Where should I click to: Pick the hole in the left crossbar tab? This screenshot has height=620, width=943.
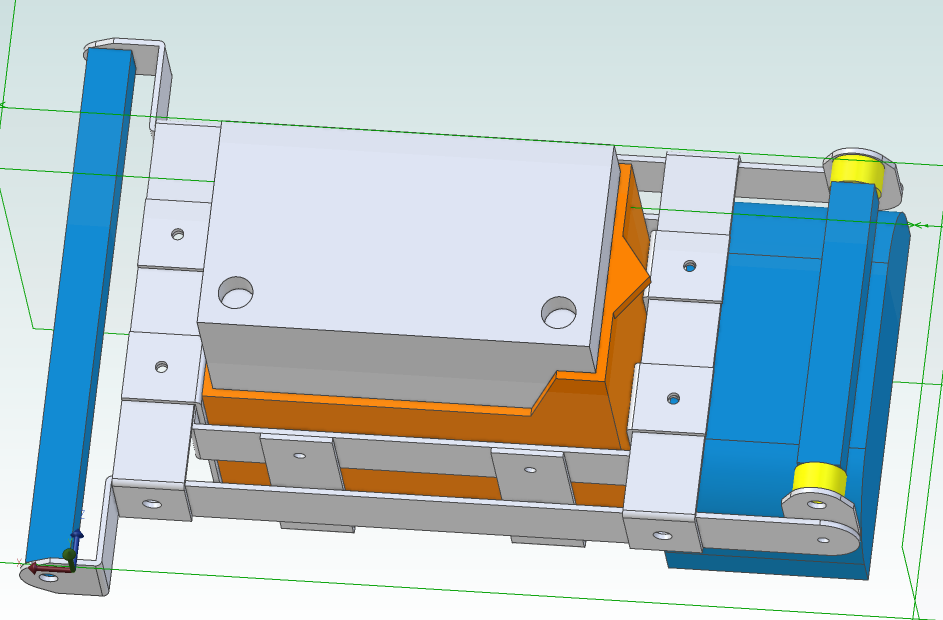pos(299,456)
